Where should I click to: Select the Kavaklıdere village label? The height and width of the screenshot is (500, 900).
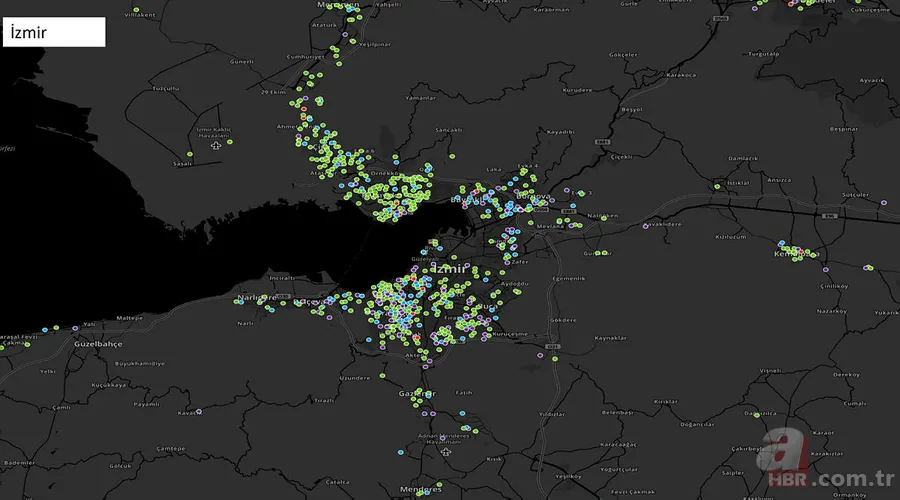click(x=662, y=224)
